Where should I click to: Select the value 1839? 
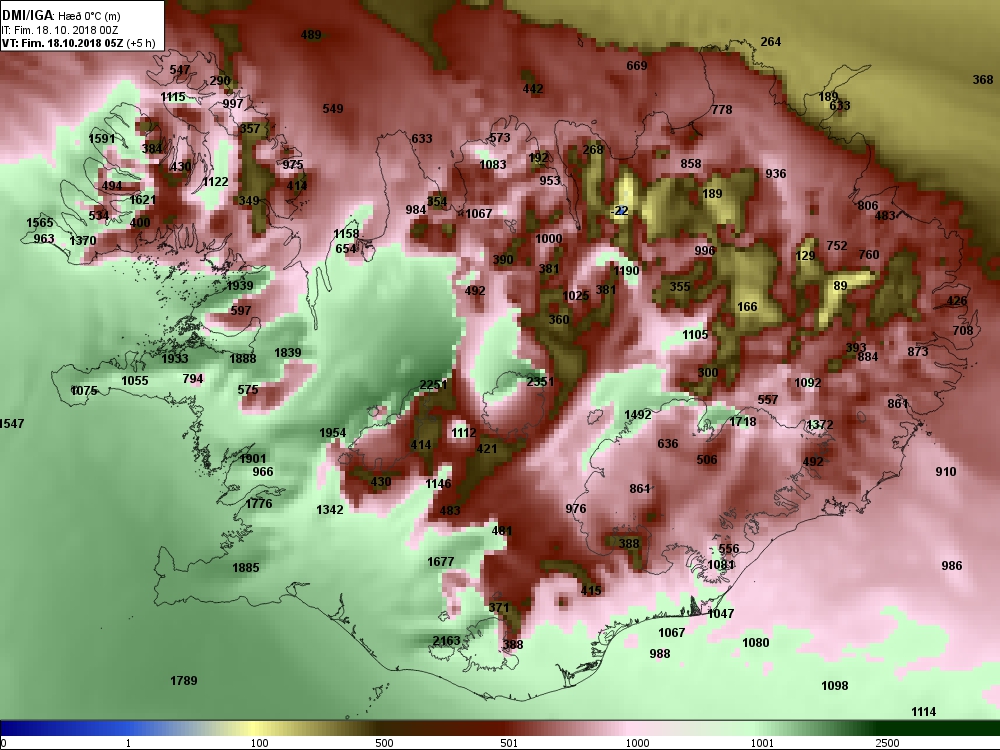[x=288, y=353]
